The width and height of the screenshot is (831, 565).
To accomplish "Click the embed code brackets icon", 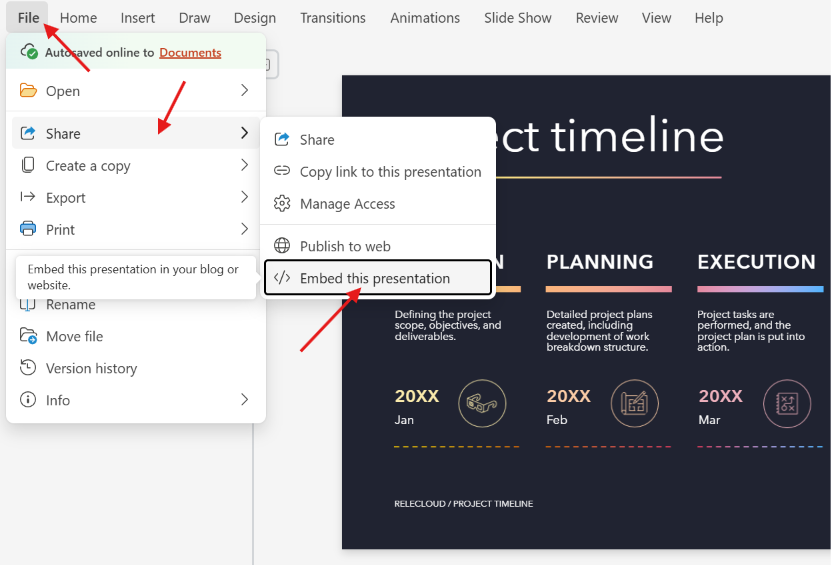I will [x=282, y=277].
